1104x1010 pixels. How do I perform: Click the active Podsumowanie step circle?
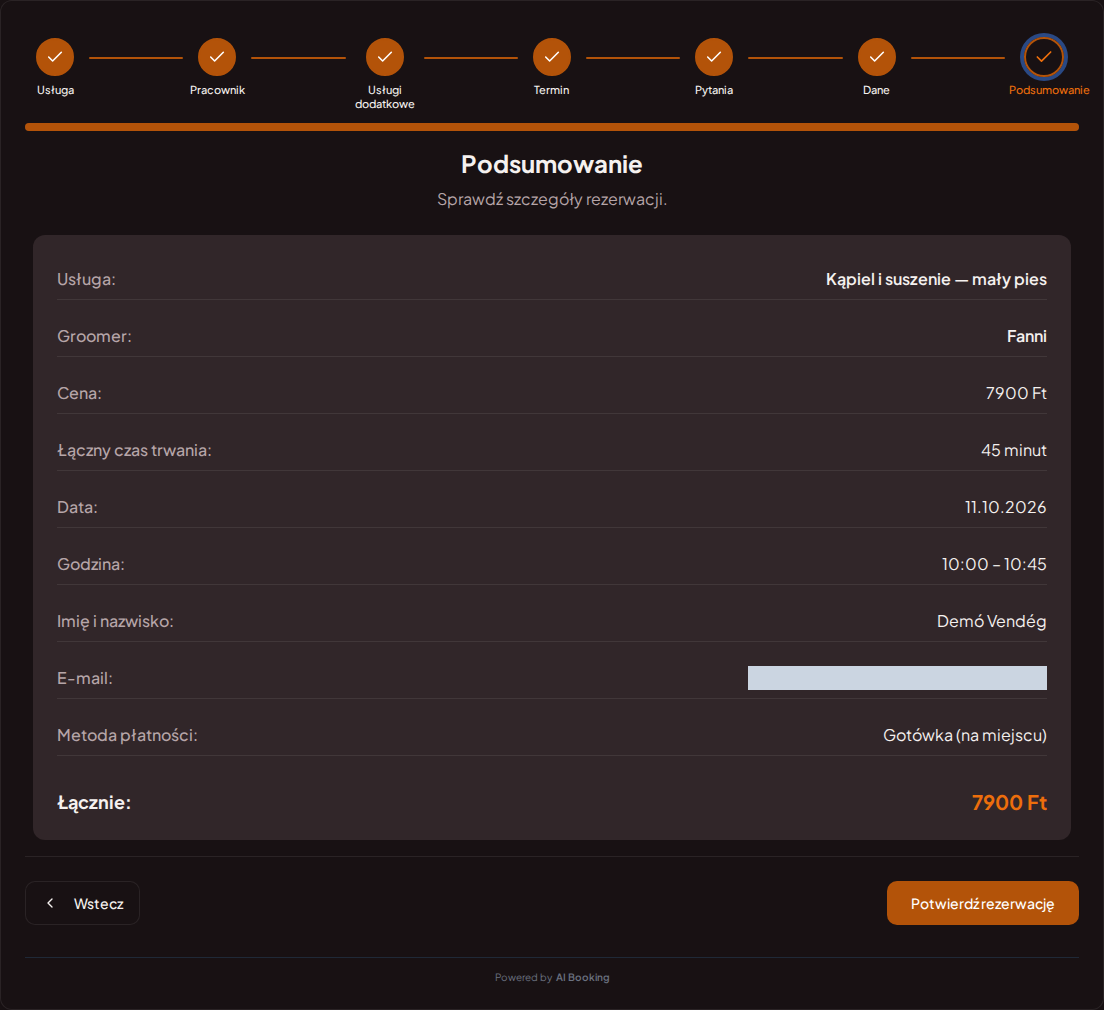pyautogui.click(x=1043, y=57)
